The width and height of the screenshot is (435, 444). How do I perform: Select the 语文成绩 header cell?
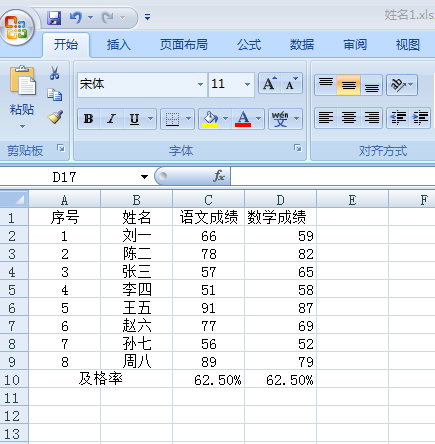[208, 218]
